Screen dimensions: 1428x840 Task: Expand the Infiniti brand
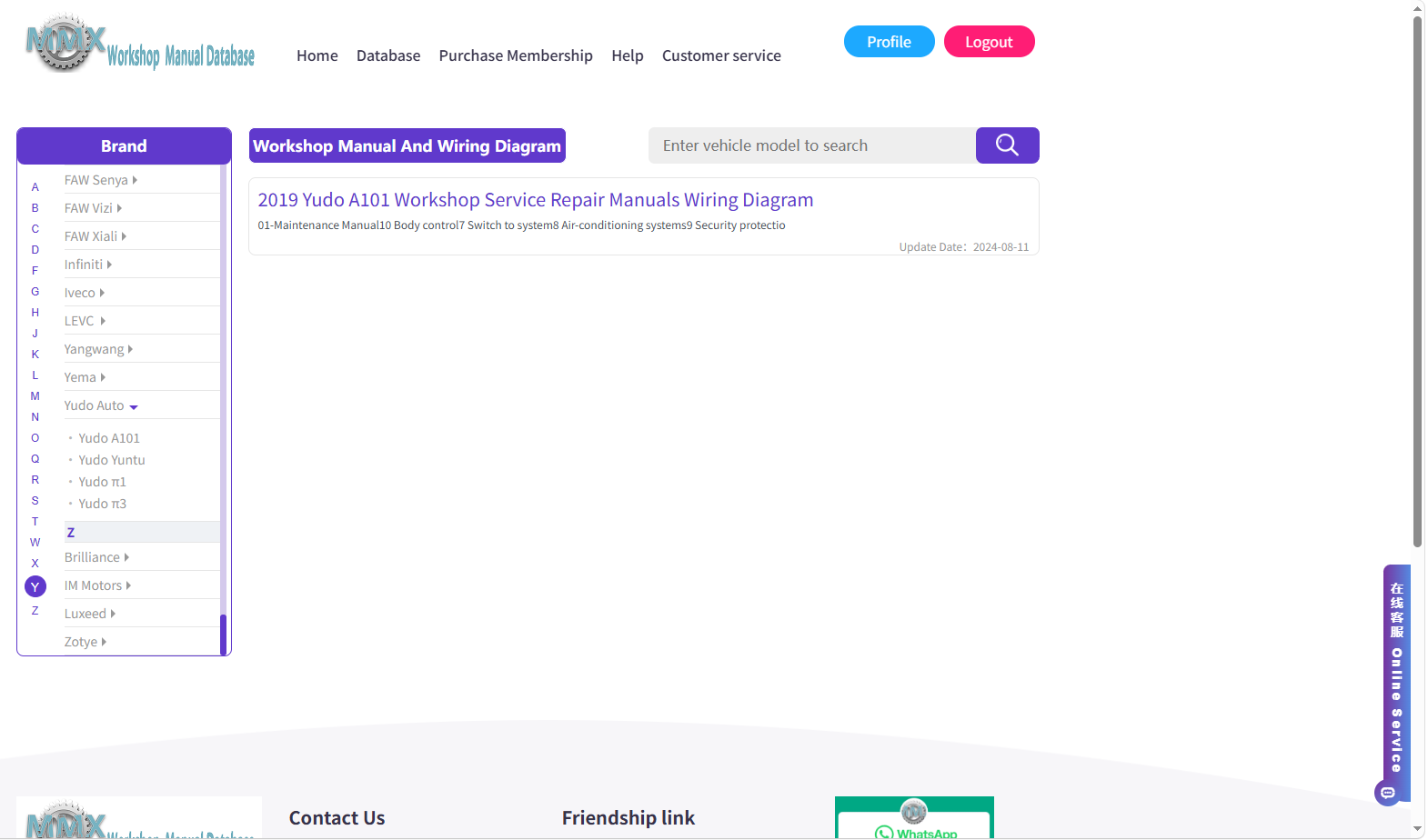click(88, 265)
